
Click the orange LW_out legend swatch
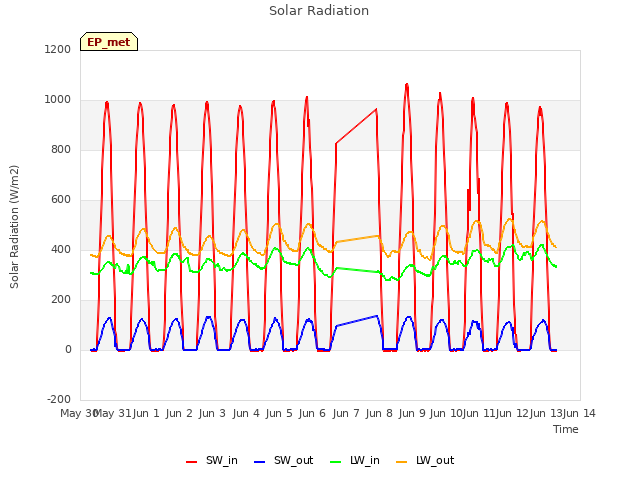tap(402, 462)
